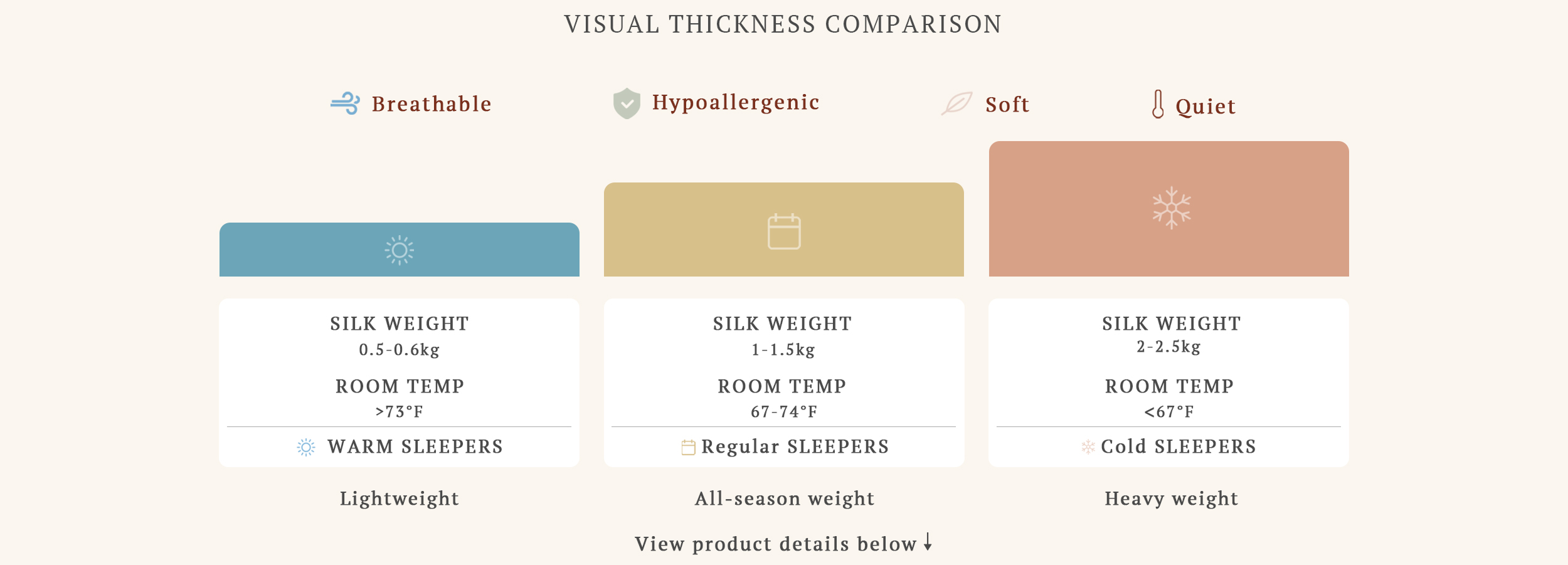Click the down arrow after View product details
Viewport: 1568px width, 565px height.
point(928,542)
